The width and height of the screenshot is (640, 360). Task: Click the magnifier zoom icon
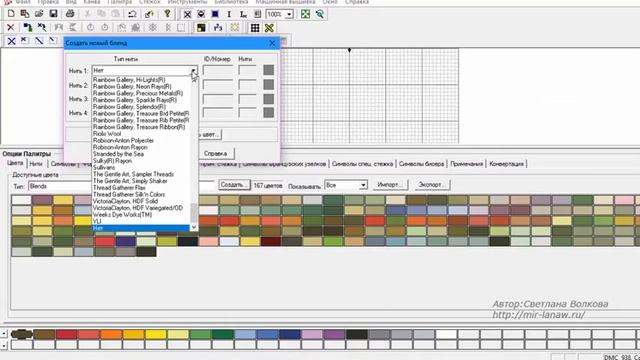(x=320, y=14)
